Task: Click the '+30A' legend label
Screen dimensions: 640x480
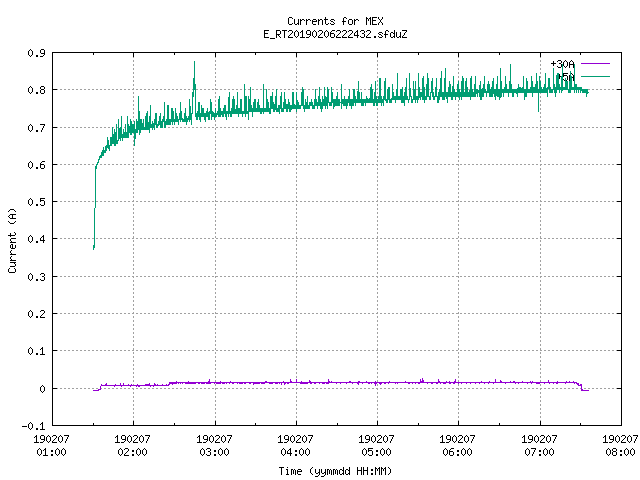Action: coord(562,64)
